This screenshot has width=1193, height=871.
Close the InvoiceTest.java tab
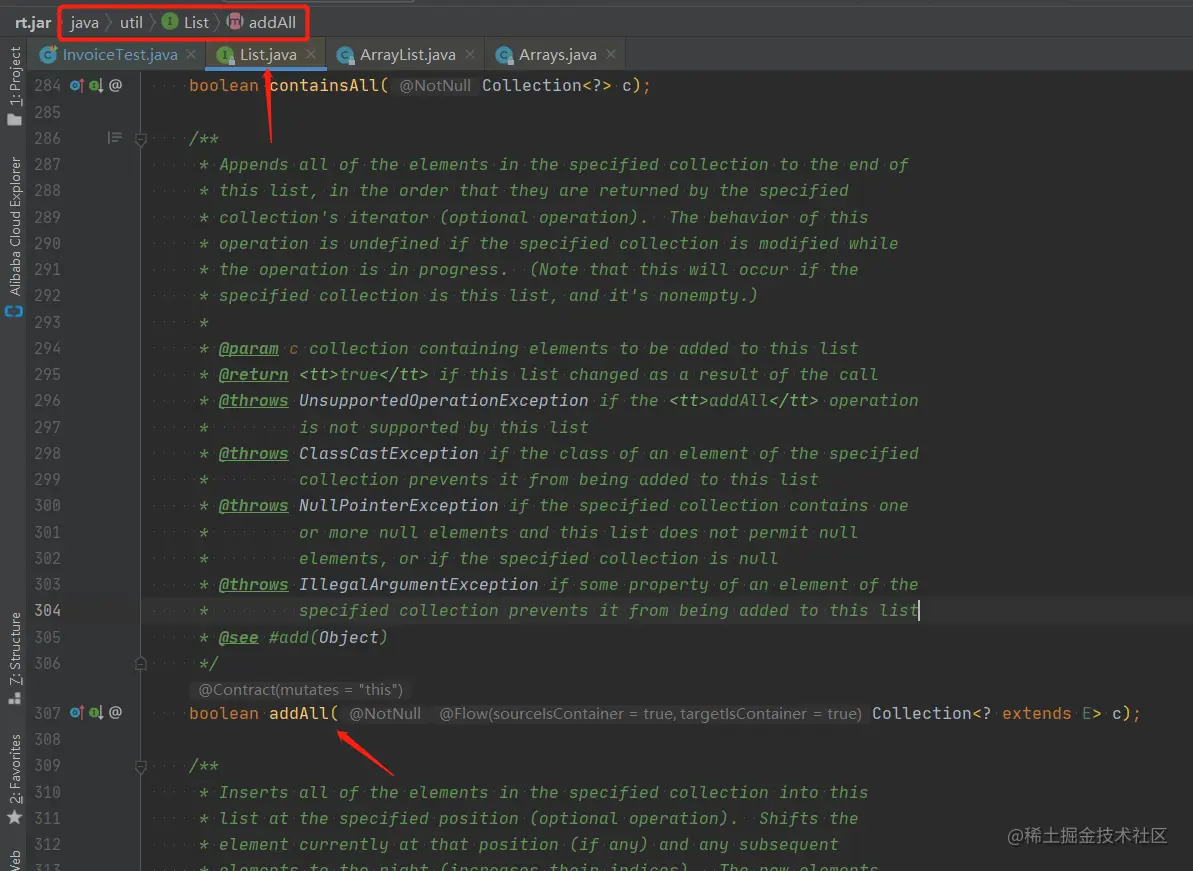[191, 54]
